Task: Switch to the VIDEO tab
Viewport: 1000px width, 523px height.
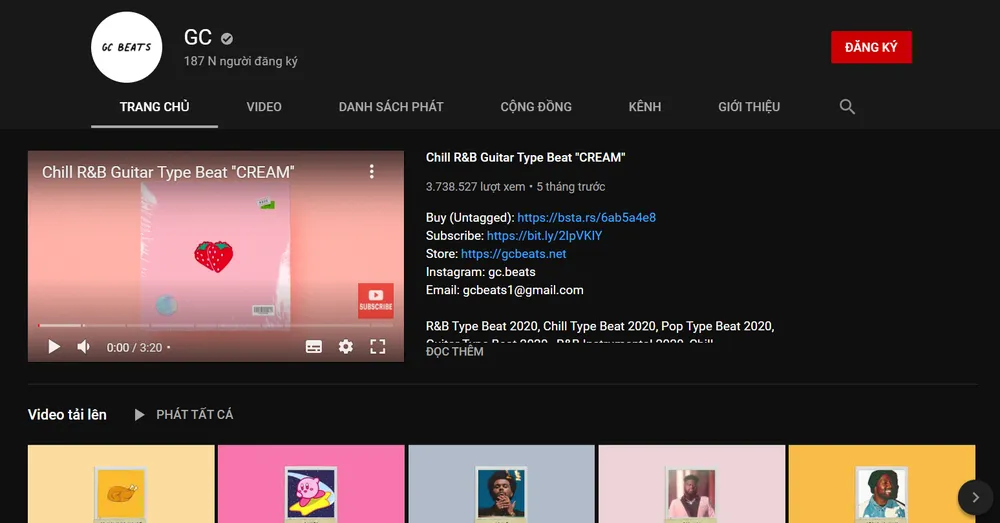Action: pos(264,107)
